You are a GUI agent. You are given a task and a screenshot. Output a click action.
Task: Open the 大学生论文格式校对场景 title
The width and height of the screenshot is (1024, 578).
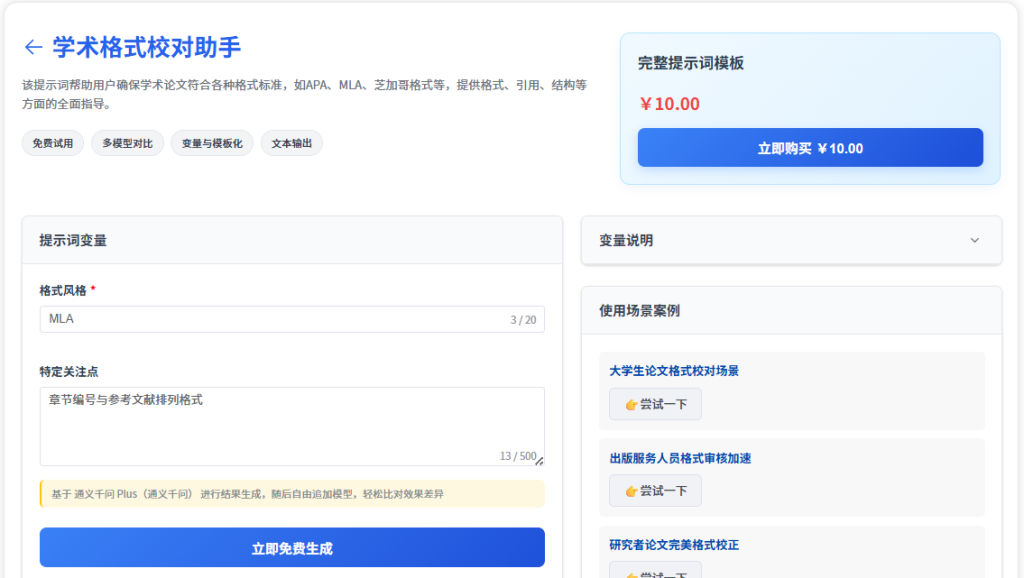[674, 371]
